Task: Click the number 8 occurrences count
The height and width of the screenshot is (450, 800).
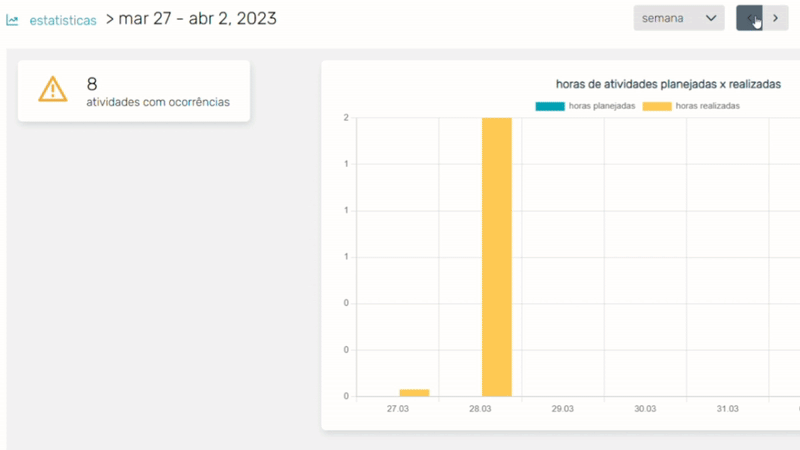Action: click(92, 84)
